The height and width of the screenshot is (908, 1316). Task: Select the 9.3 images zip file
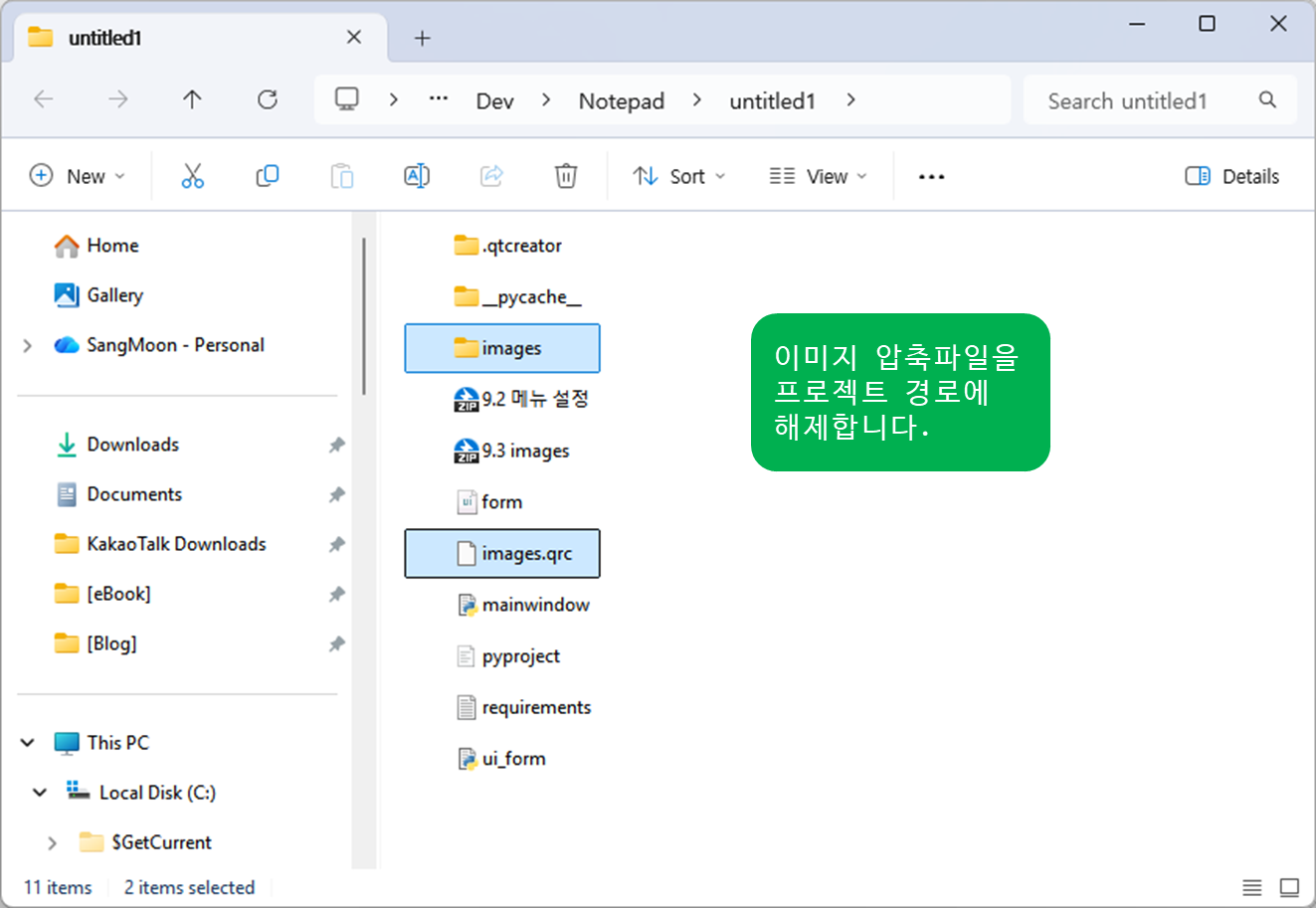pyautogui.click(x=512, y=451)
